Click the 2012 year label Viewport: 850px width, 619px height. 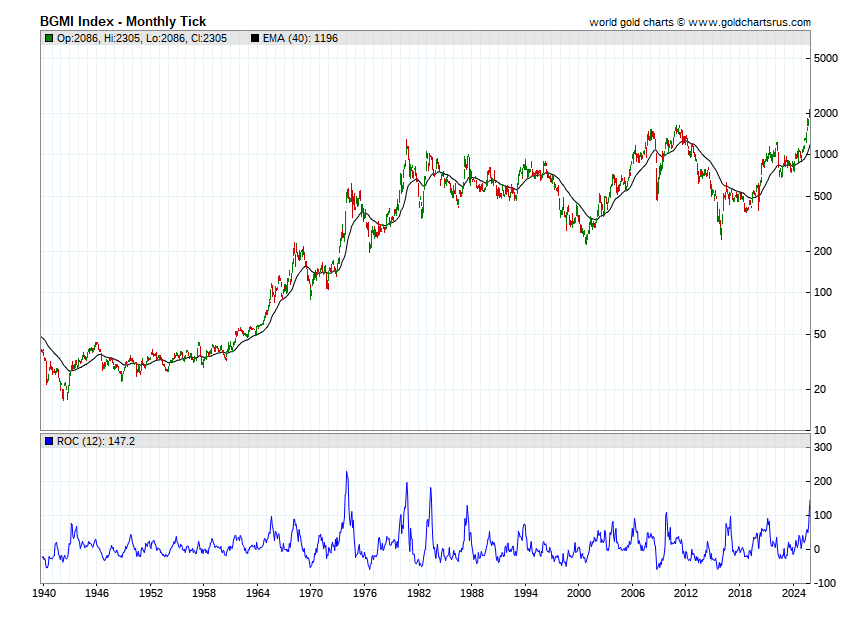pyautogui.click(x=686, y=593)
